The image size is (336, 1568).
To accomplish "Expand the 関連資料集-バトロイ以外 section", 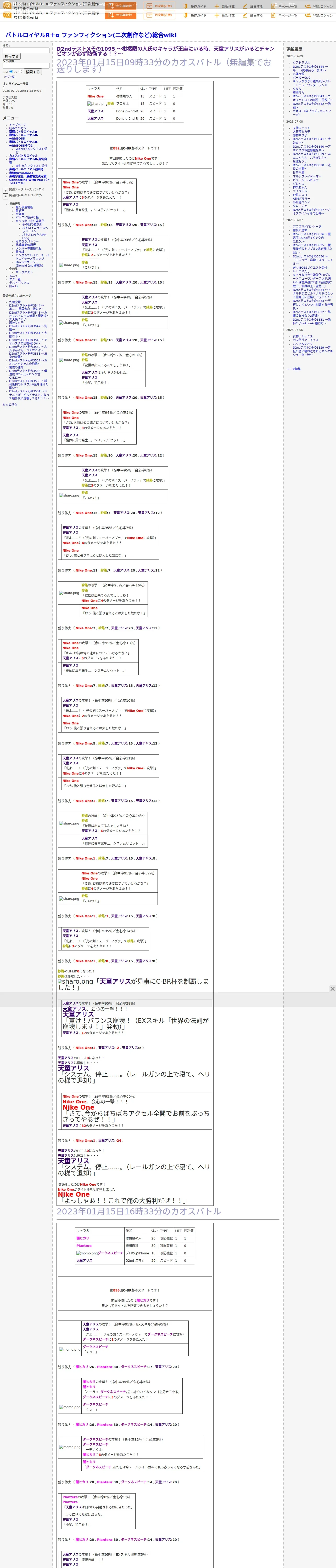I will pyautogui.click(x=5, y=197).
